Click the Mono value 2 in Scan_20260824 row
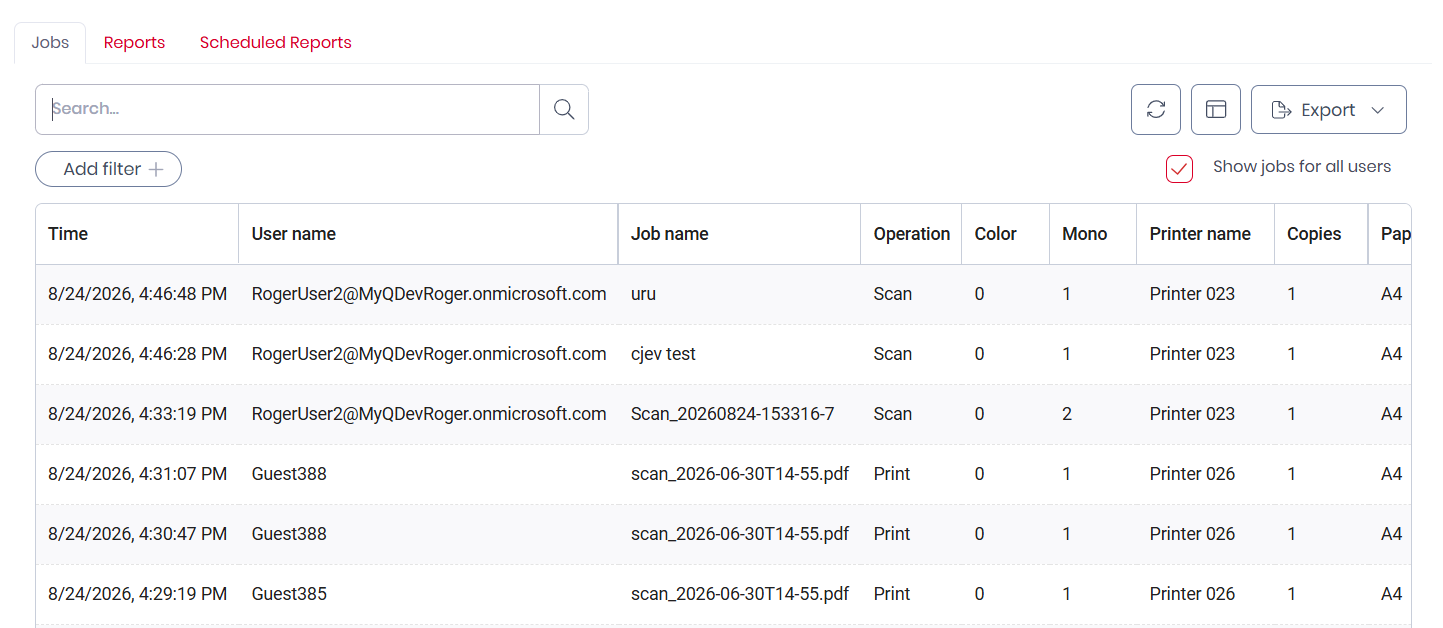This screenshot has width=1443, height=628. pyautogui.click(x=1067, y=414)
